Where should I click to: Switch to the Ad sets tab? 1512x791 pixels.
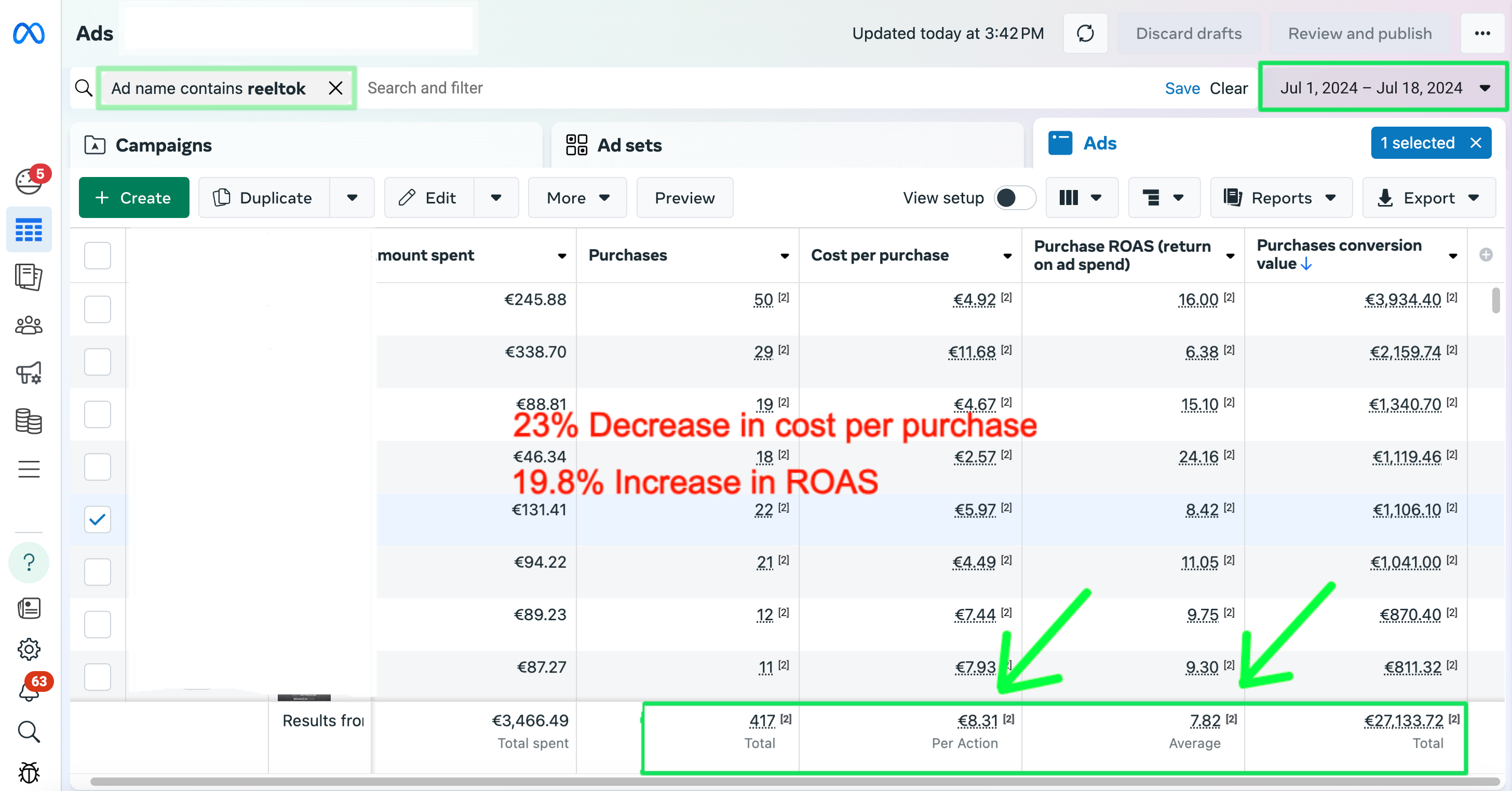(x=629, y=145)
